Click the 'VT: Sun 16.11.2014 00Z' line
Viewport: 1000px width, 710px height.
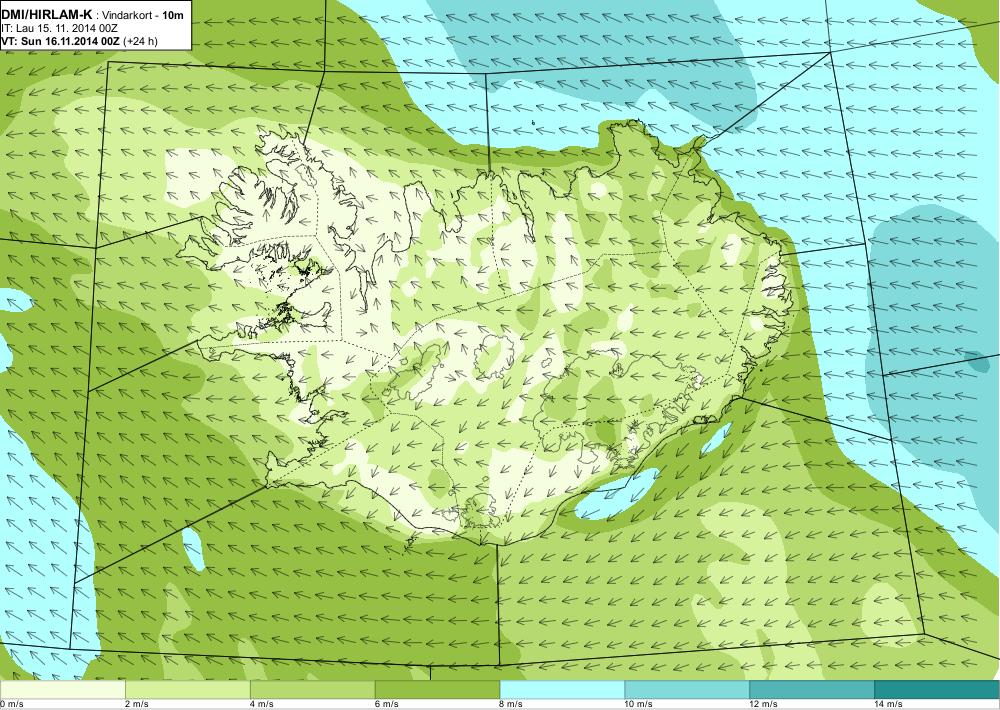click(79, 41)
